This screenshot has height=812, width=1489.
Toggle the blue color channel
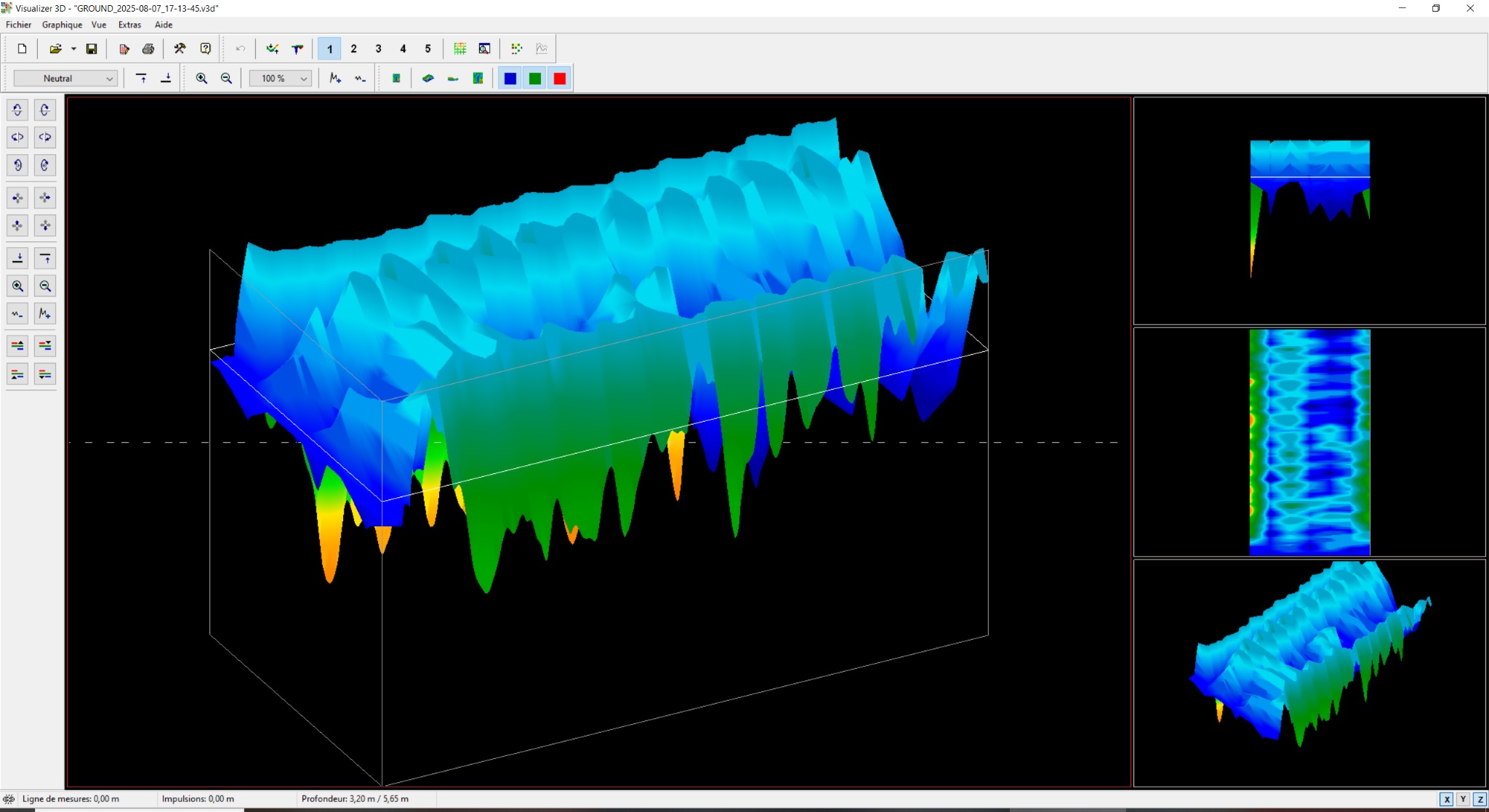click(510, 79)
